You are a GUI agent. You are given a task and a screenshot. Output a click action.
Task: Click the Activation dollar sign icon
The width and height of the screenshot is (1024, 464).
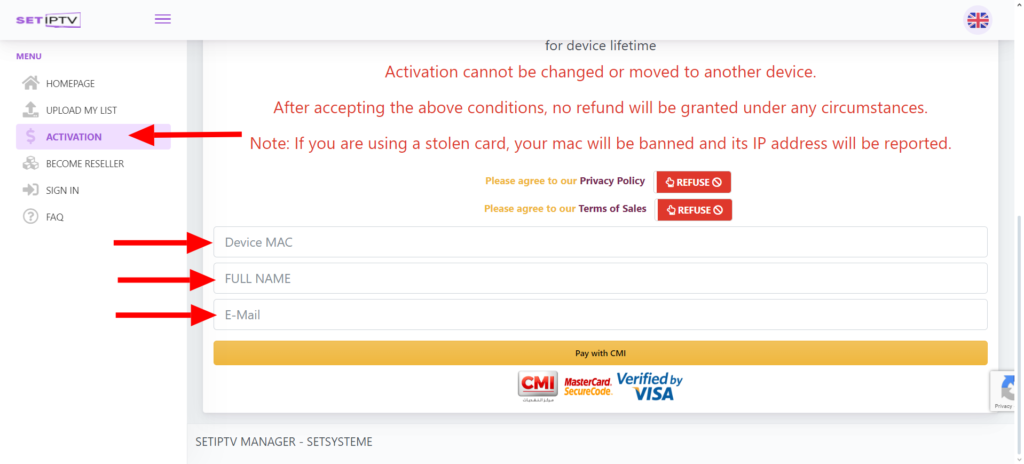31,137
